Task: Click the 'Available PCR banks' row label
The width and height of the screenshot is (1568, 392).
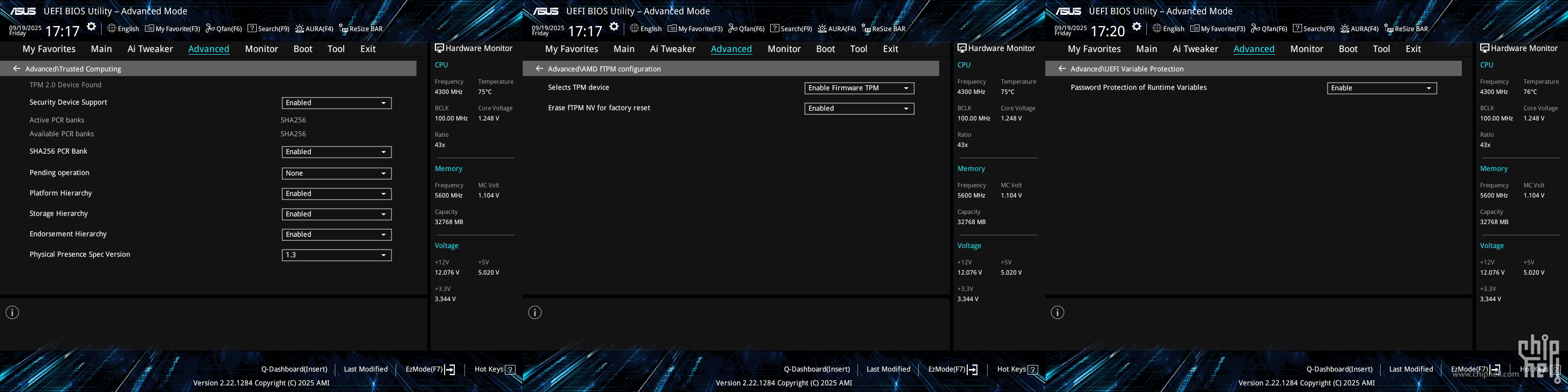Action: [x=61, y=134]
